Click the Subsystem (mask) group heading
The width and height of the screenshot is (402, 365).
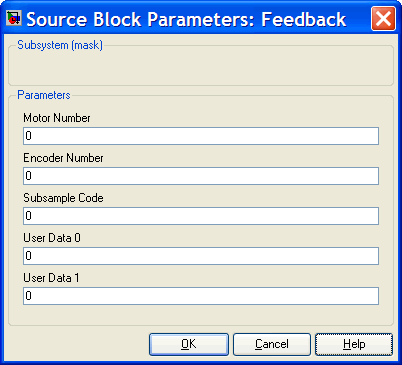click(x=60, y=45)
